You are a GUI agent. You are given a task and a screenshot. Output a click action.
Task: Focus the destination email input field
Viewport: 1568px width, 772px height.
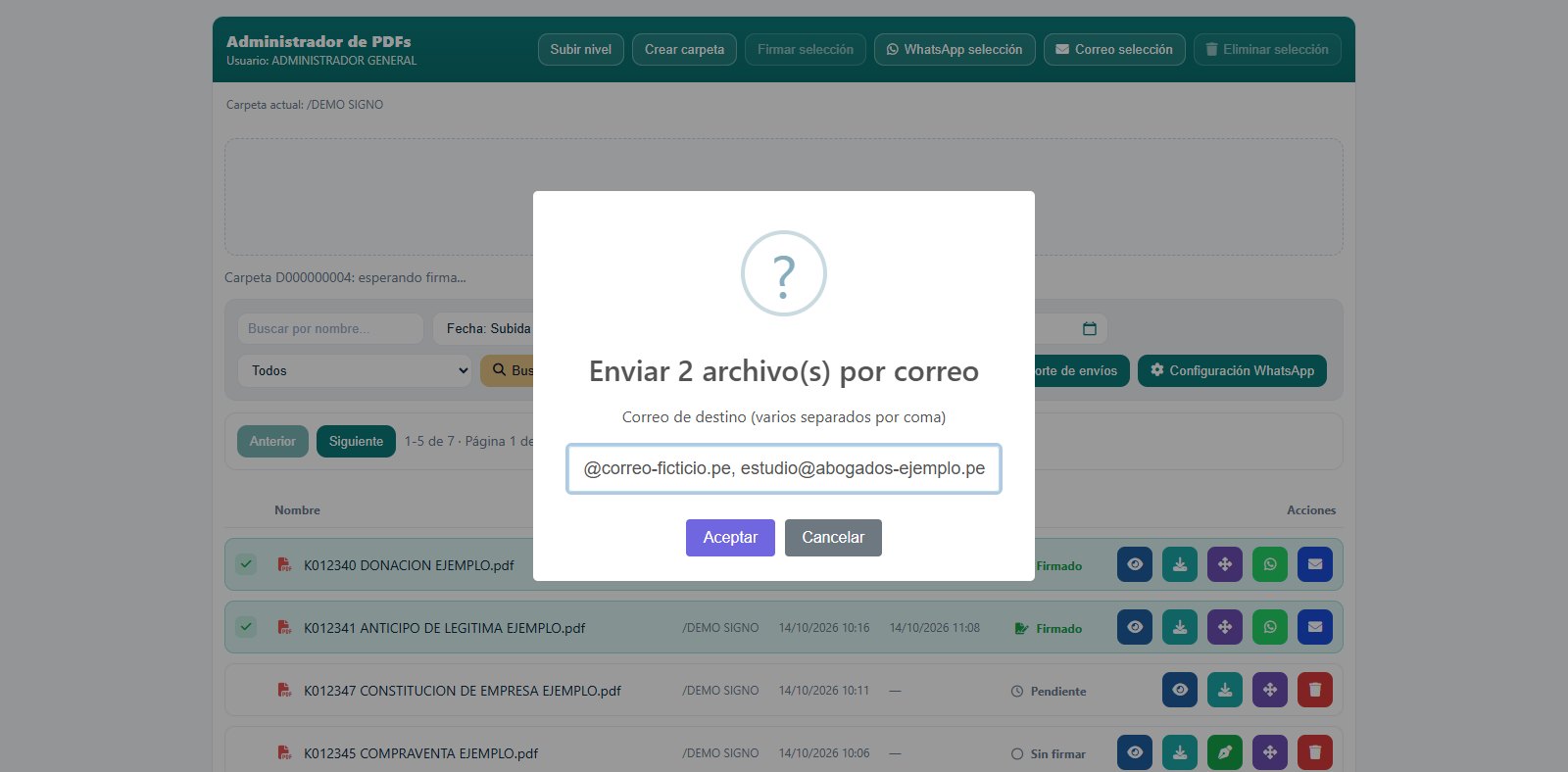784,468
